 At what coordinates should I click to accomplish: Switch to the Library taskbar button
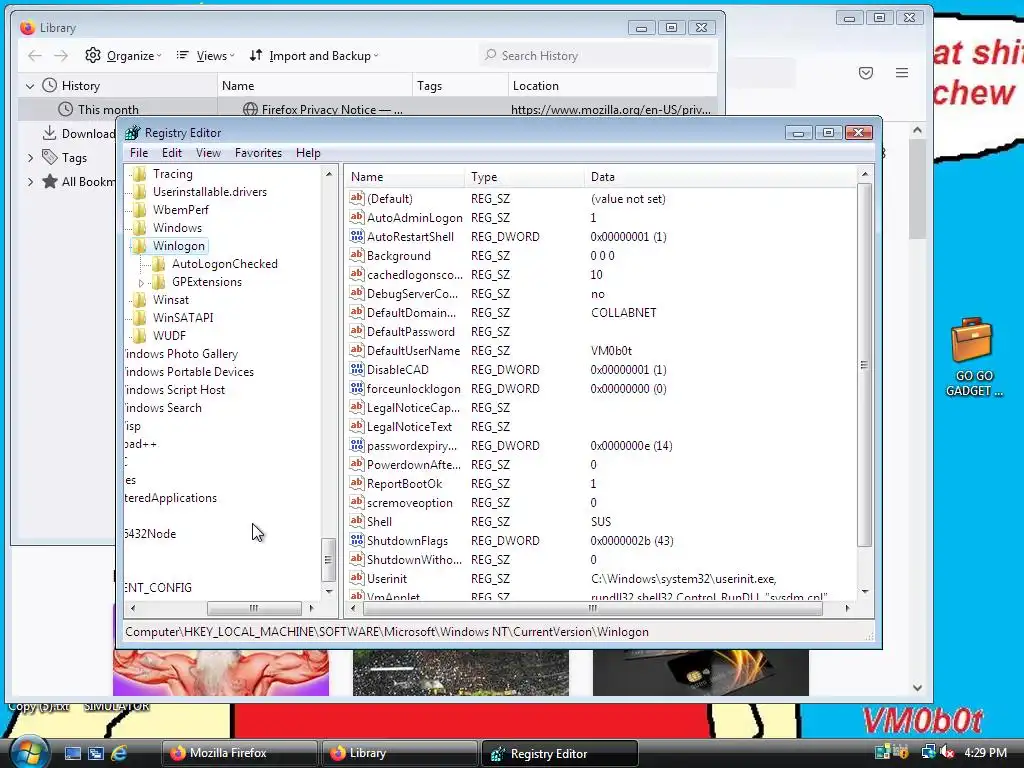click(399, 753)
